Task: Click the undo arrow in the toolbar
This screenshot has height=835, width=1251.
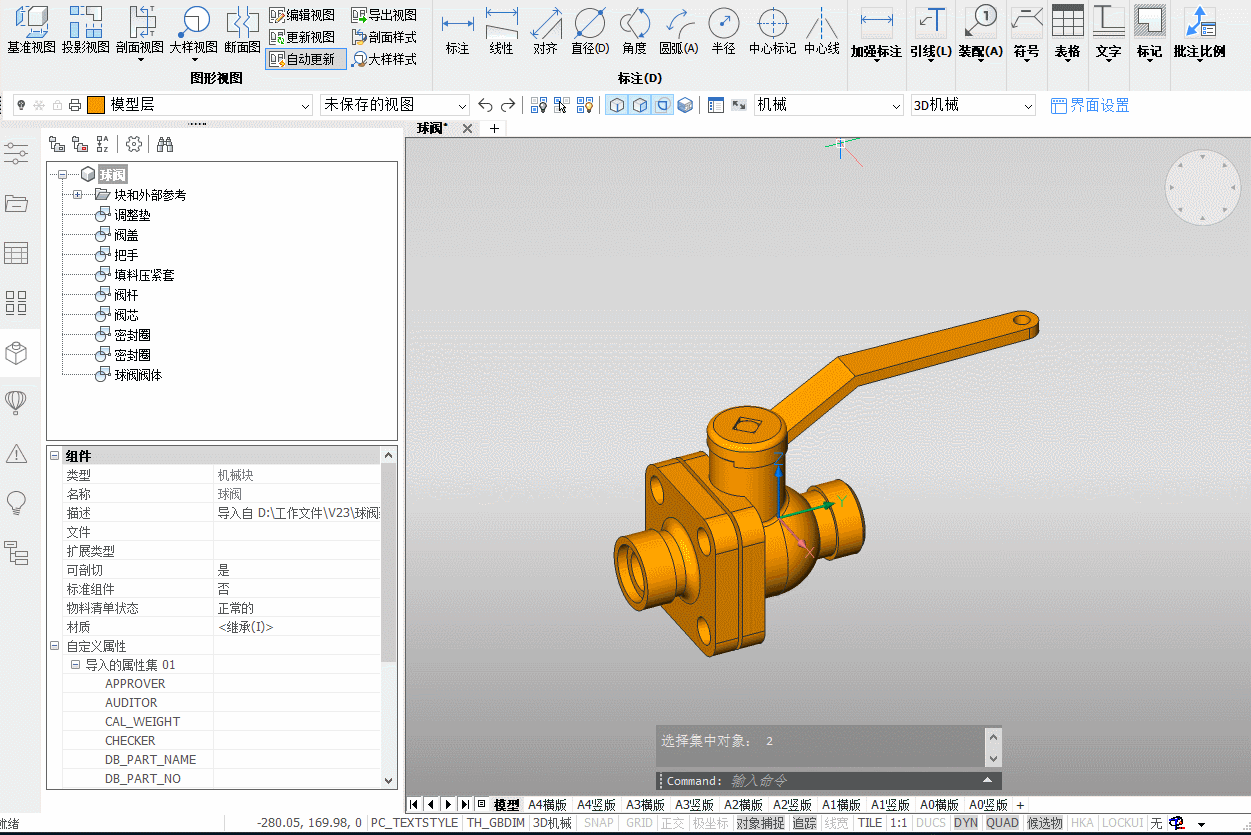Action: [485, 105]
